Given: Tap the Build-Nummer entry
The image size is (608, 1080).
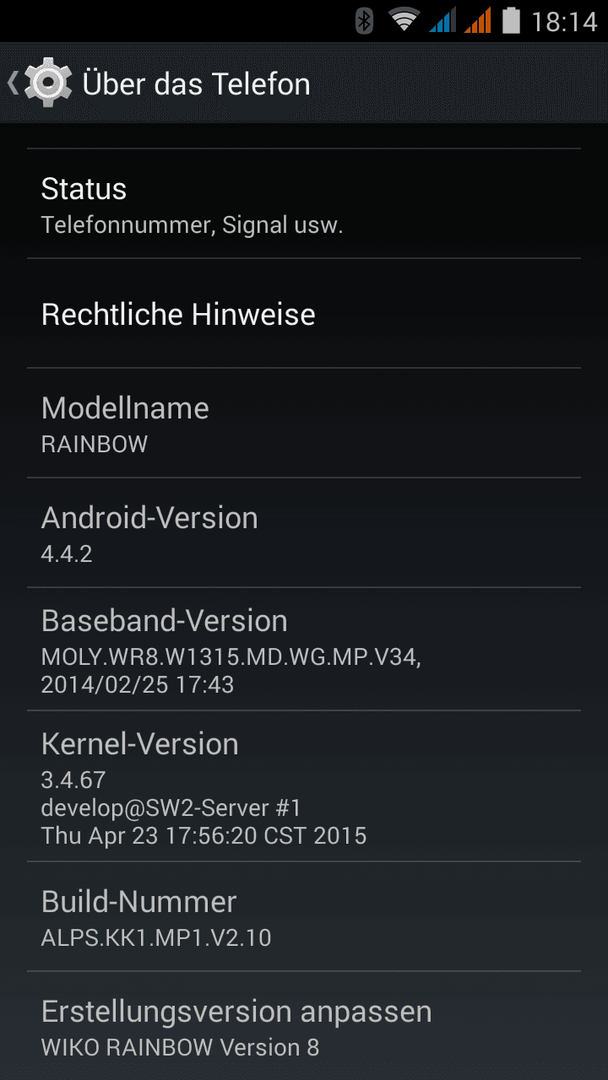Looking at the screenshot, I should click(x=304, y=916).
